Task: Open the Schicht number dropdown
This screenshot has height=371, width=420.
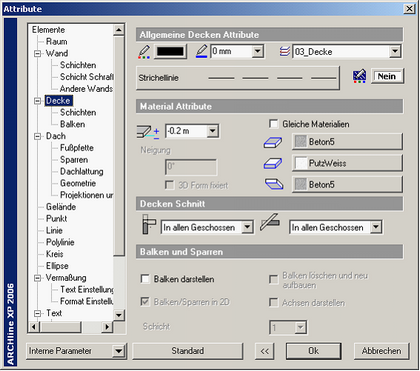Action: click(300, 328)
